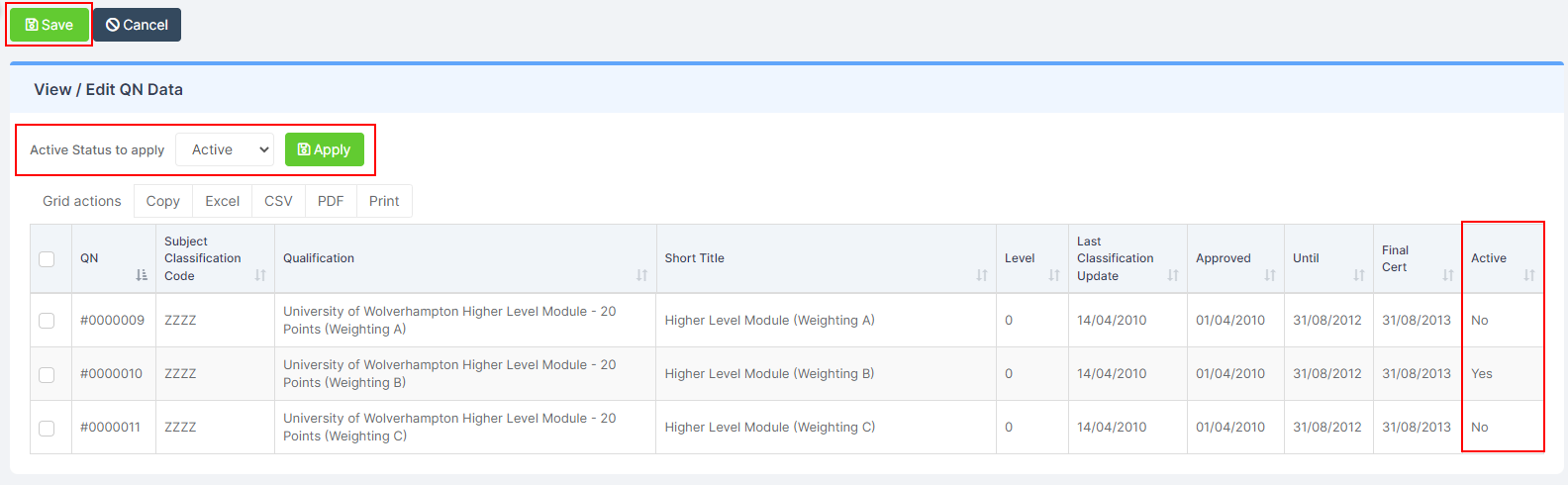Click the green Save button
This screenshot has width=1568, height=485.
click(x=49, y=25)
